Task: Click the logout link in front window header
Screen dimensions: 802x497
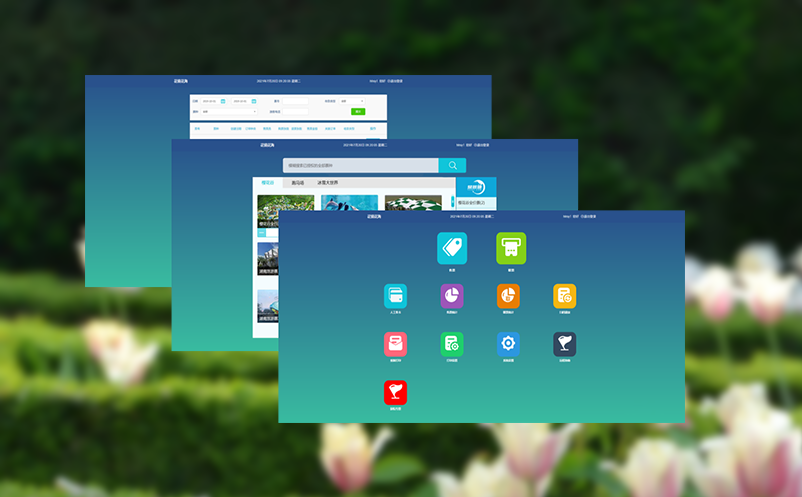Action: click(x=589, y=217)
